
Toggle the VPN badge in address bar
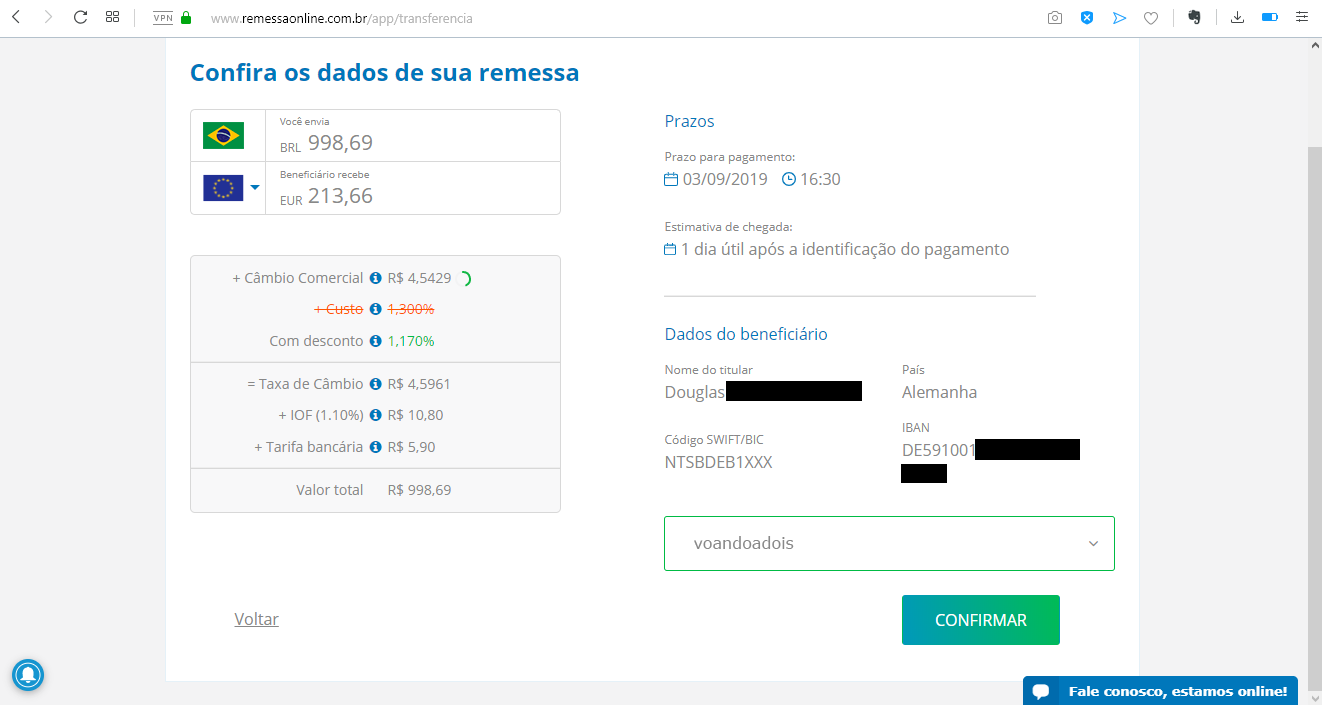163,18
